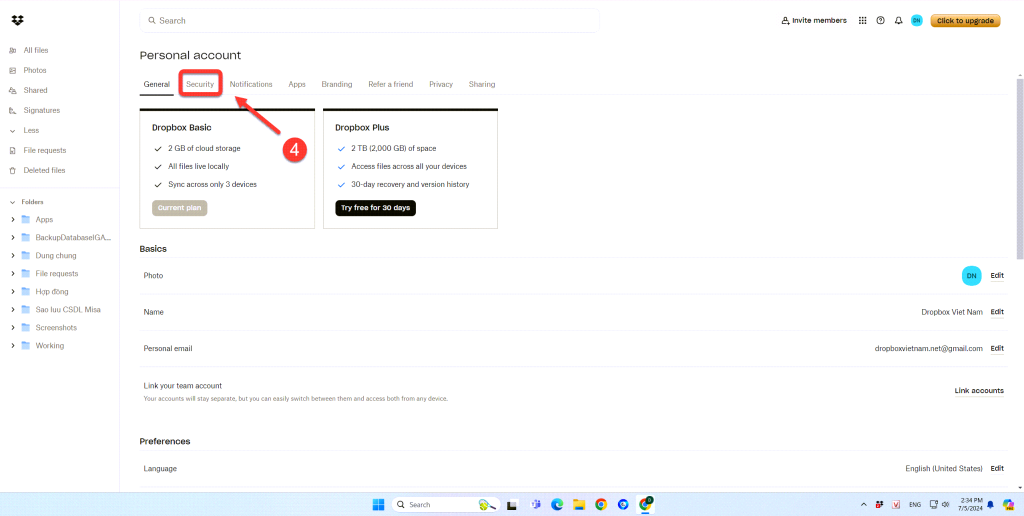Open the help question mark icon
The image size is (1024, 516).
click(x=880, y=21)
